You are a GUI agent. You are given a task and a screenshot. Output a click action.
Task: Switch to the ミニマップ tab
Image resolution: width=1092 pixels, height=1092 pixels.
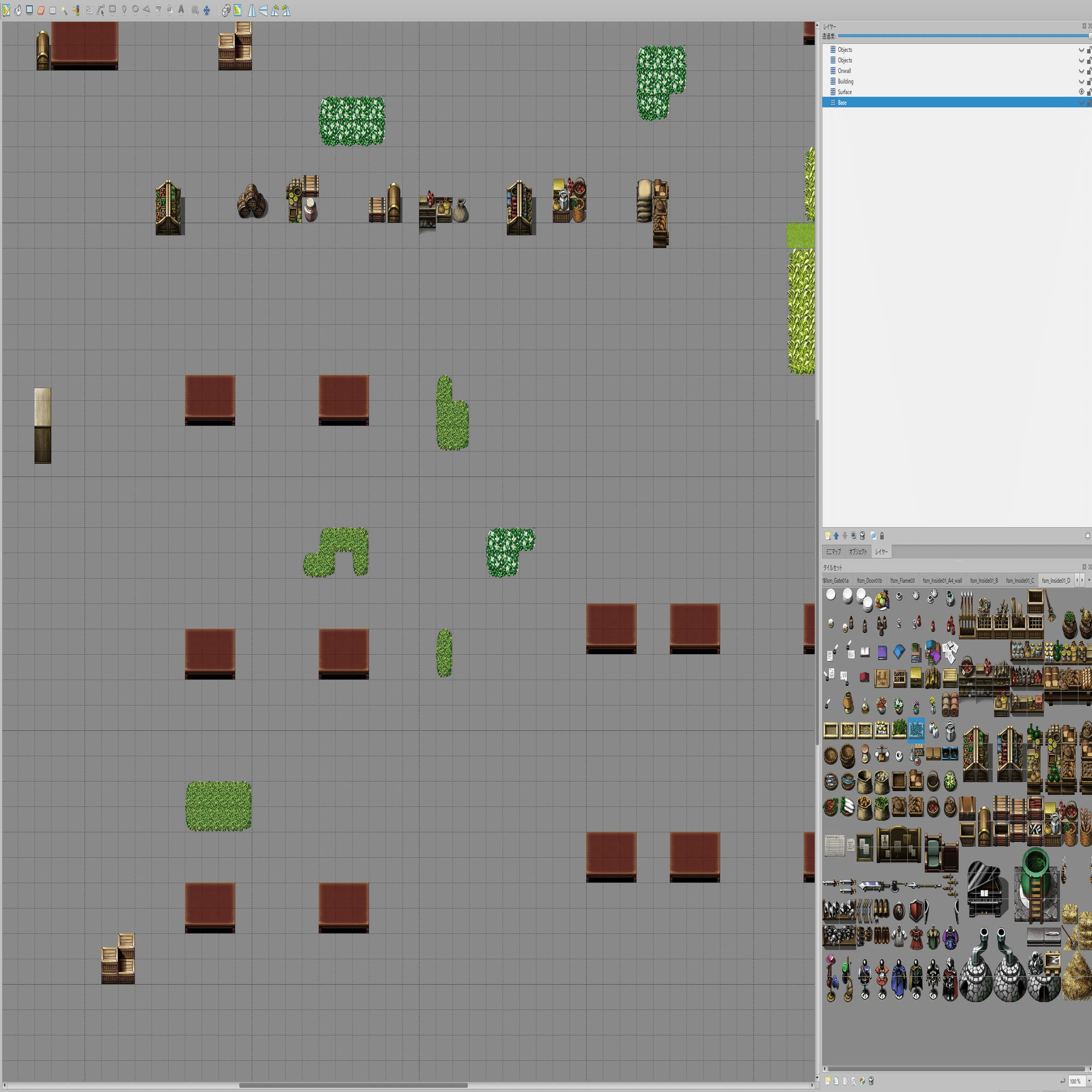click(833, 551)
